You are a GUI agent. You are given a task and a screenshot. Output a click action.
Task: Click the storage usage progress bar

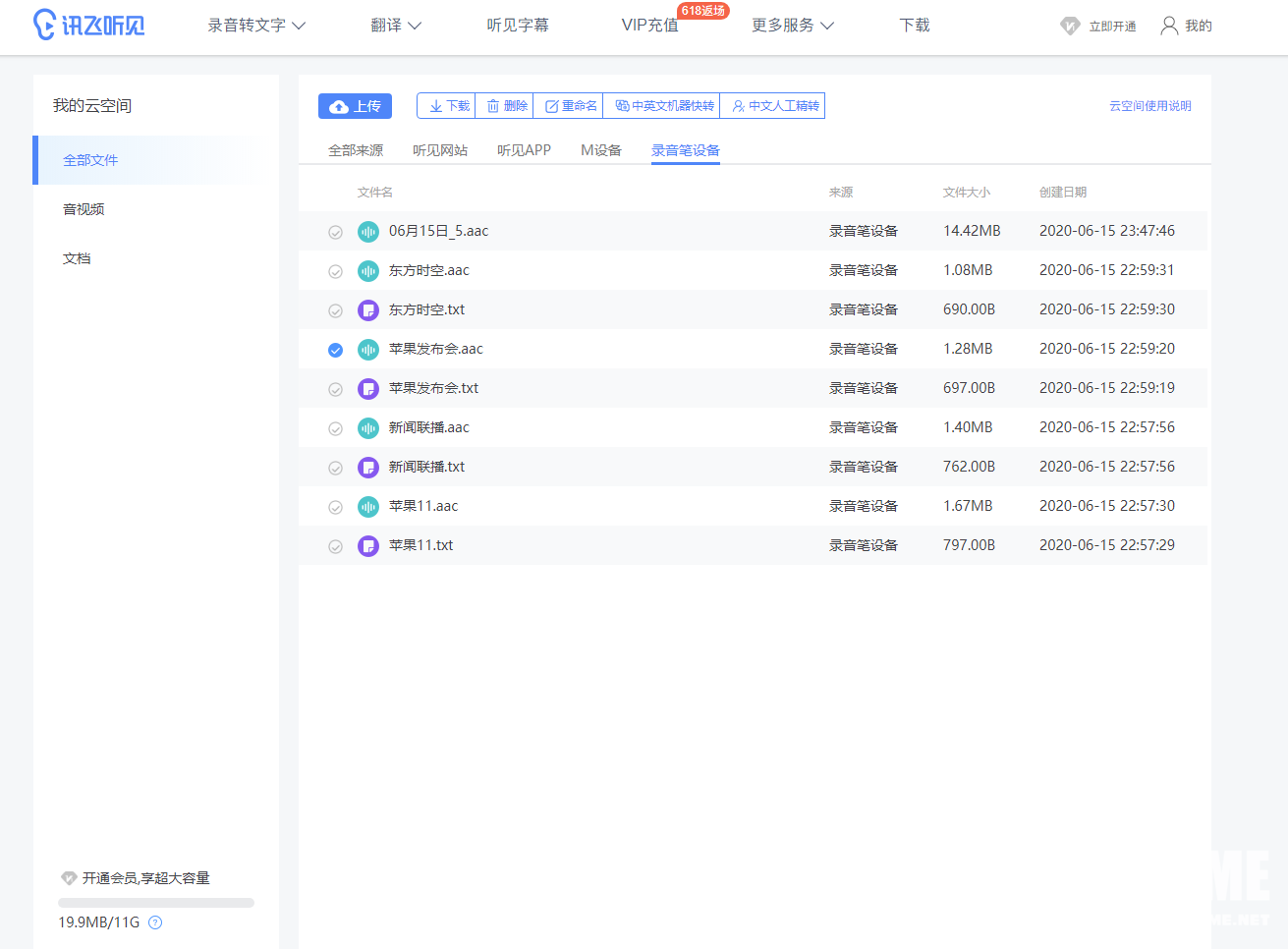pos(156,902)
